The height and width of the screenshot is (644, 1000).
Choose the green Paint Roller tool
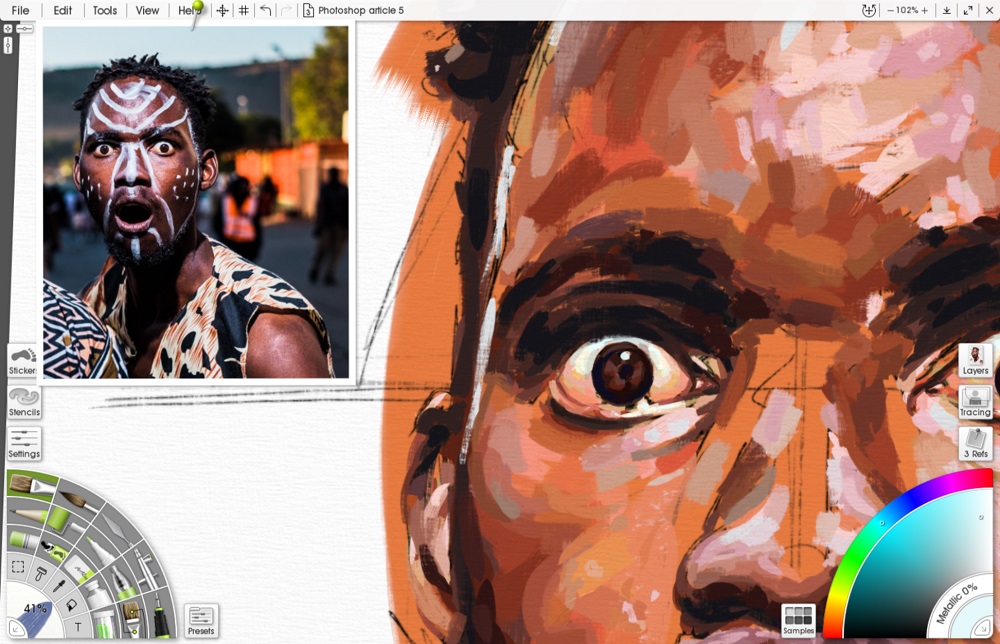point(62,518)
